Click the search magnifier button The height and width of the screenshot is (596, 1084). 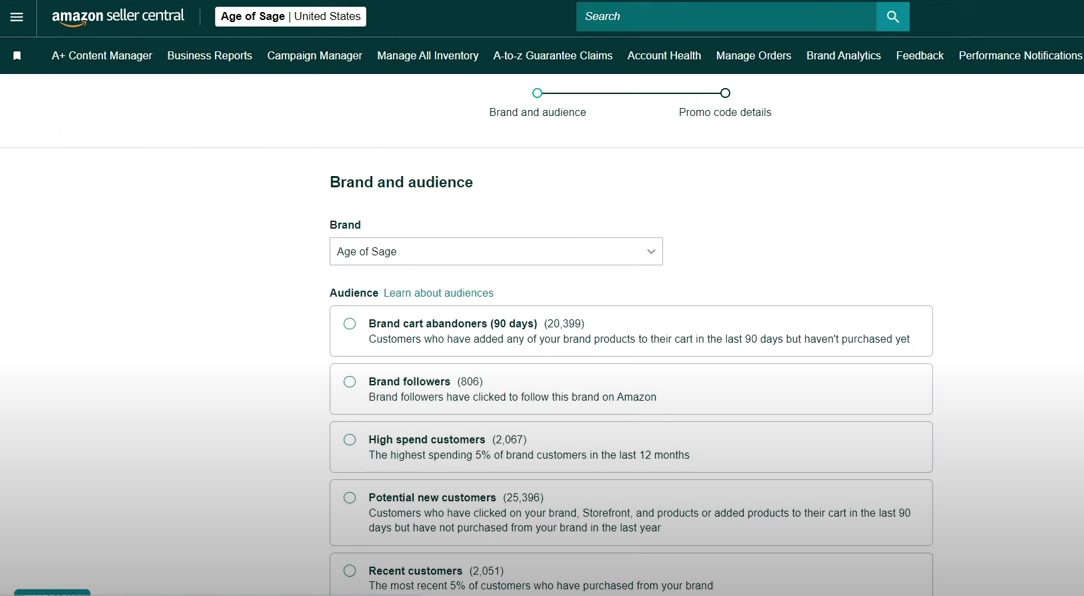tap(893, 17)
